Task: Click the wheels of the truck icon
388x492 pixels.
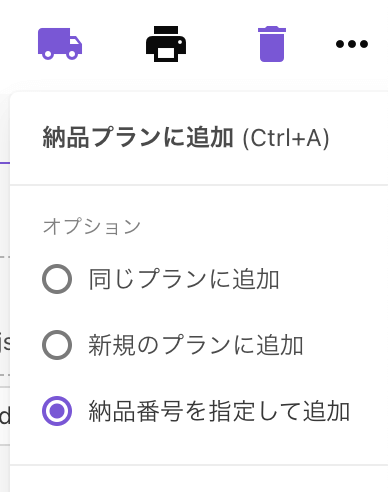Action: point(60,54)
